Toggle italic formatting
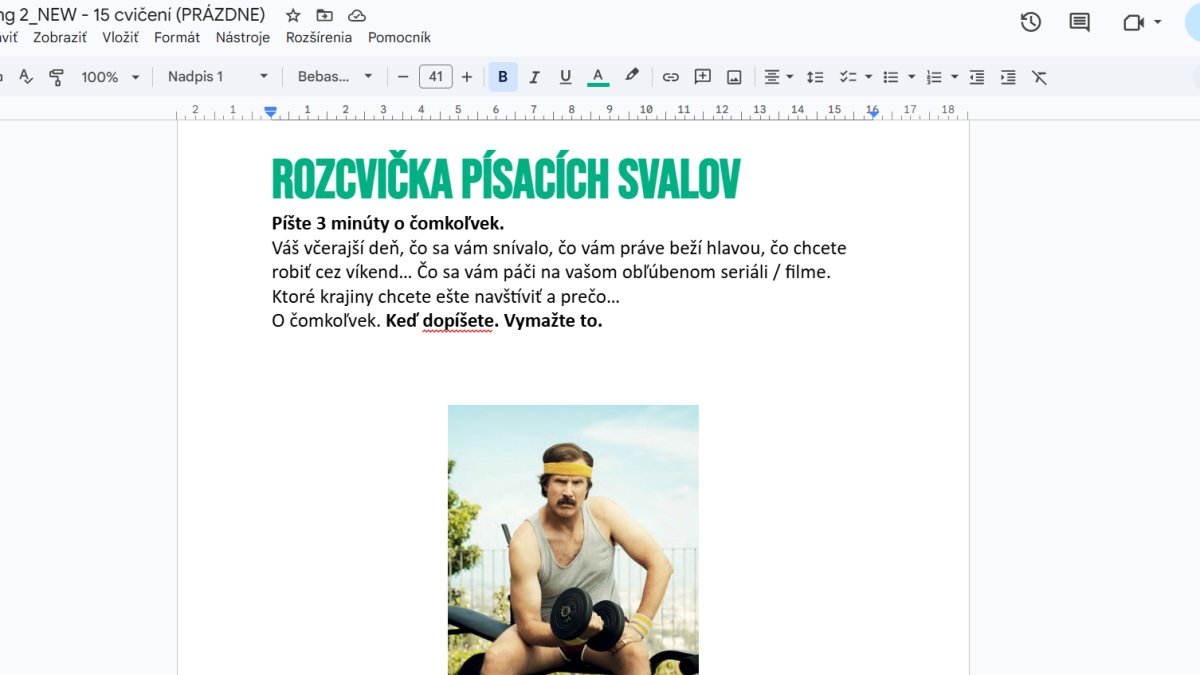The width and height of the screenshot is (1200, 675). 534,77
